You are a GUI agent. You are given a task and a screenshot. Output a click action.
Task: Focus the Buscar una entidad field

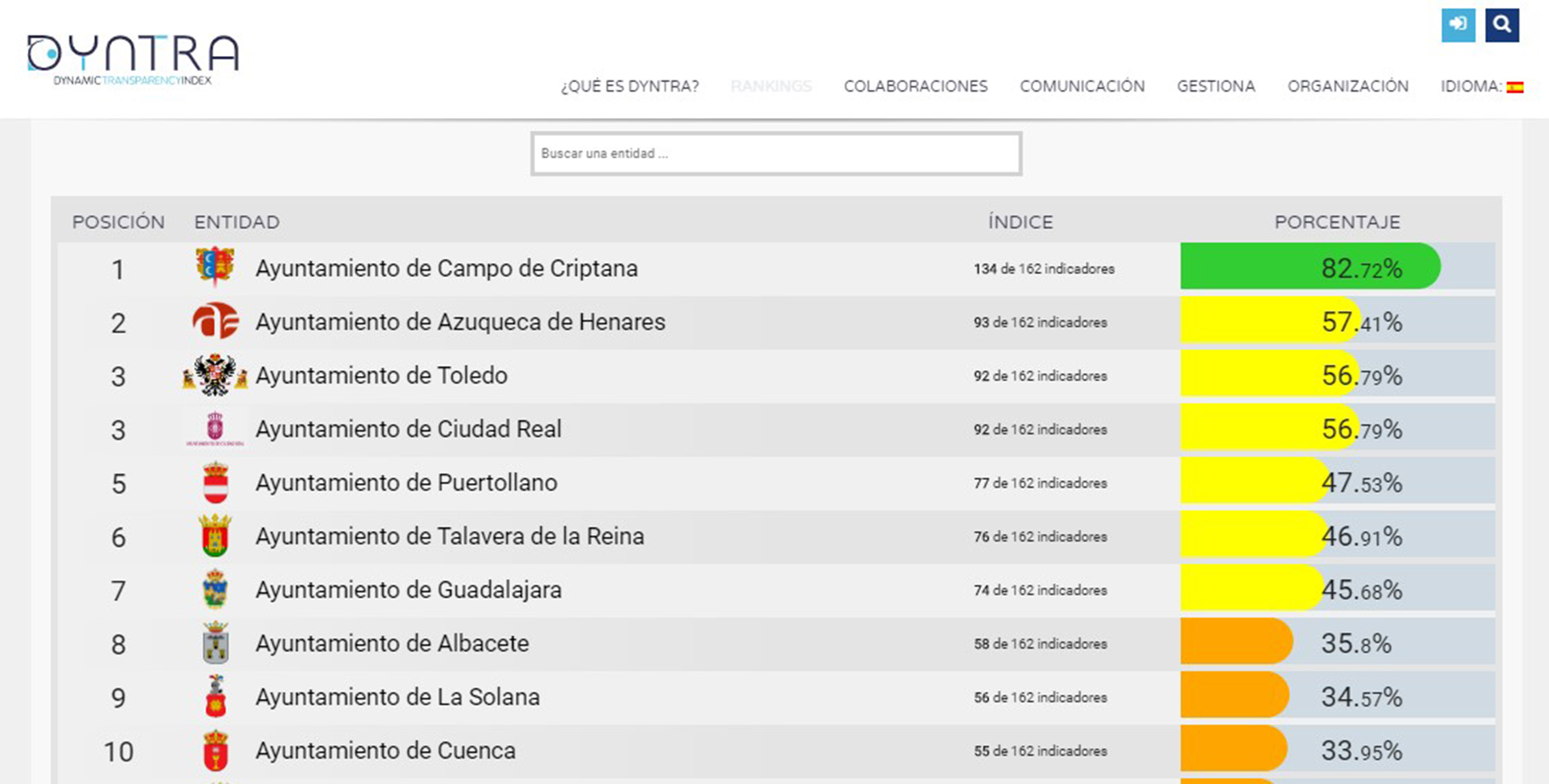tap(775, 154)
